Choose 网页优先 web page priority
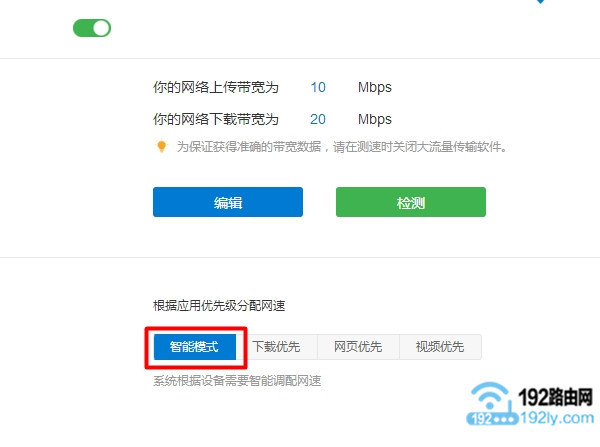 357,347
